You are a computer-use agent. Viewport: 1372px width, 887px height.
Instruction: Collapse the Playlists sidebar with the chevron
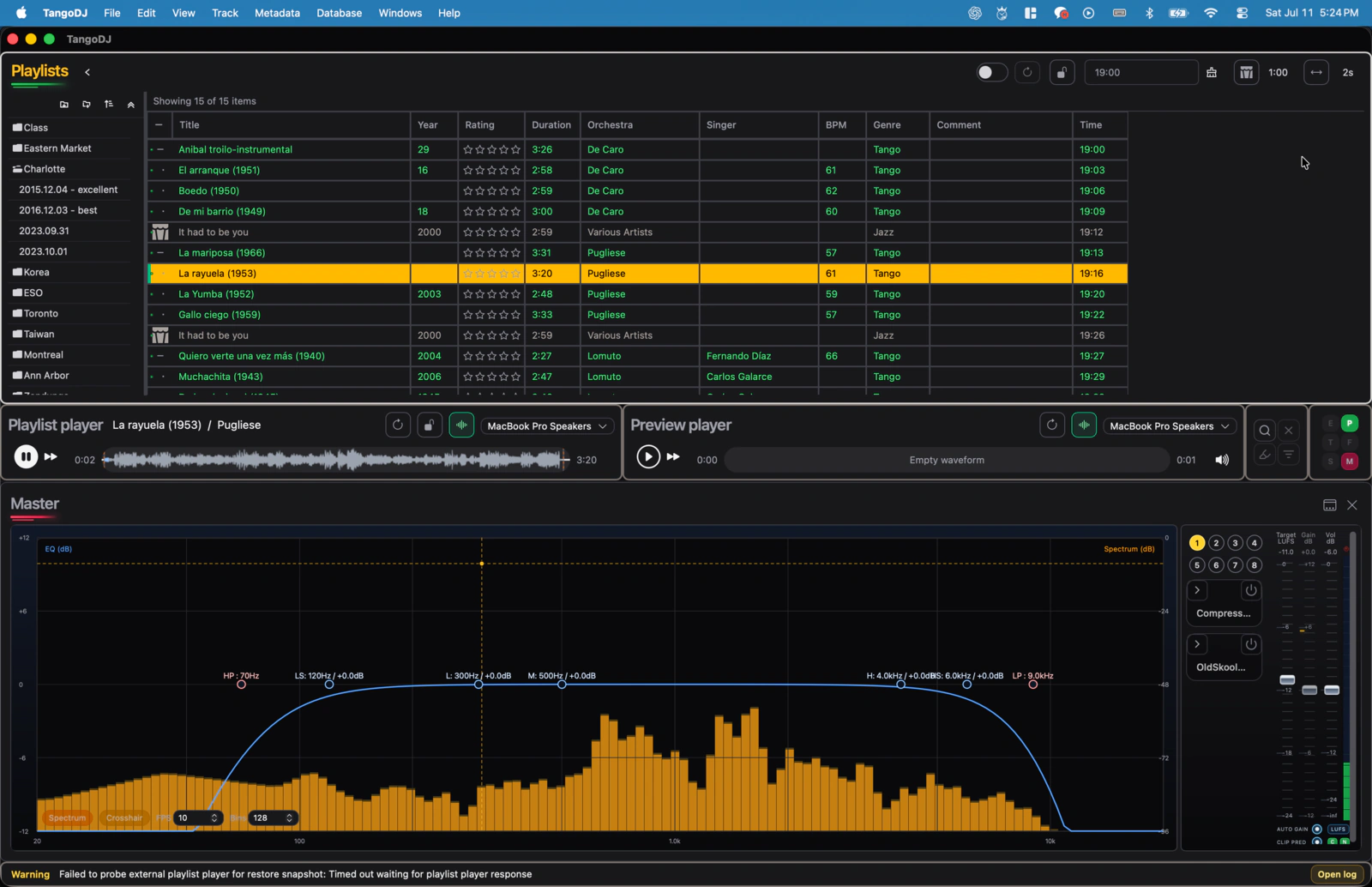click(87, 72)
